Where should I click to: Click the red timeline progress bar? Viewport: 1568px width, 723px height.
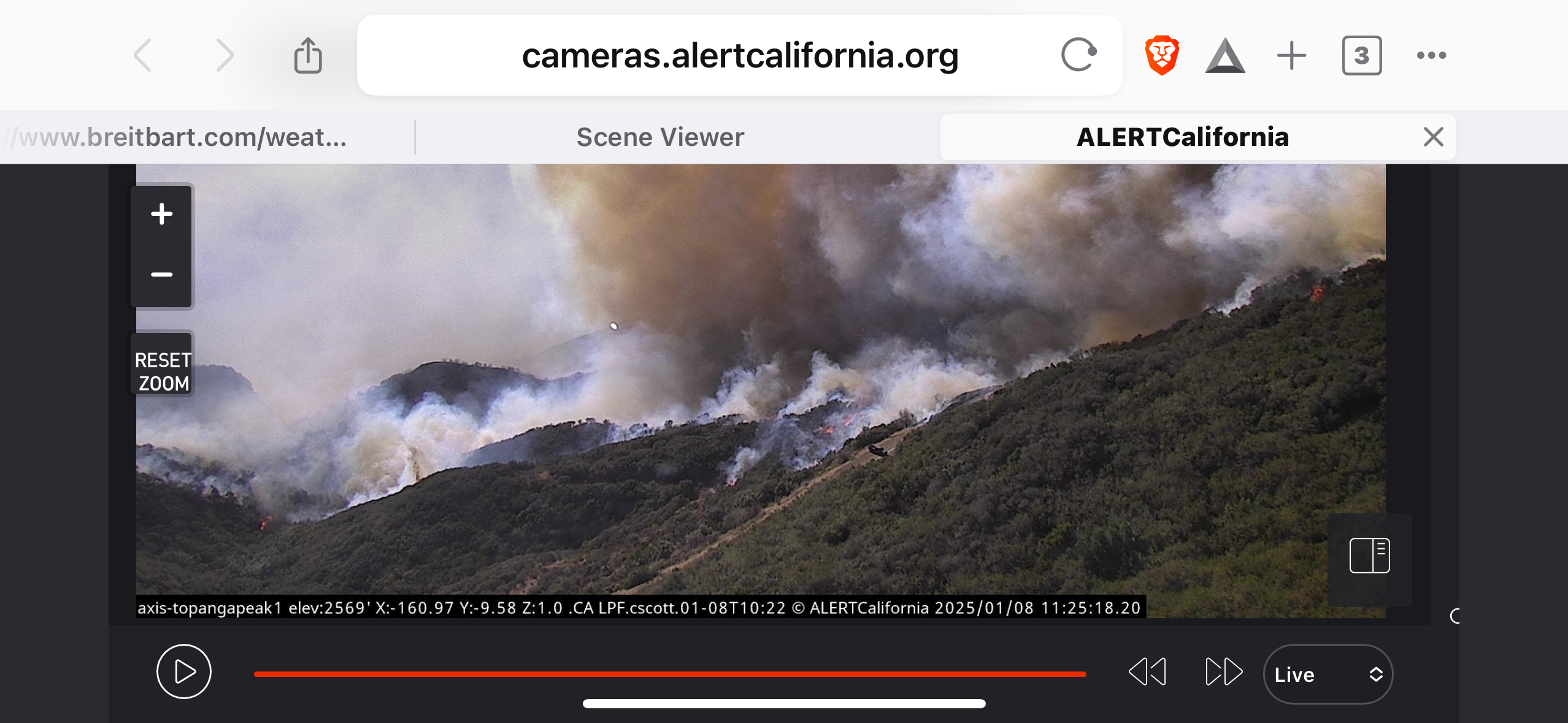pos(670,674)
